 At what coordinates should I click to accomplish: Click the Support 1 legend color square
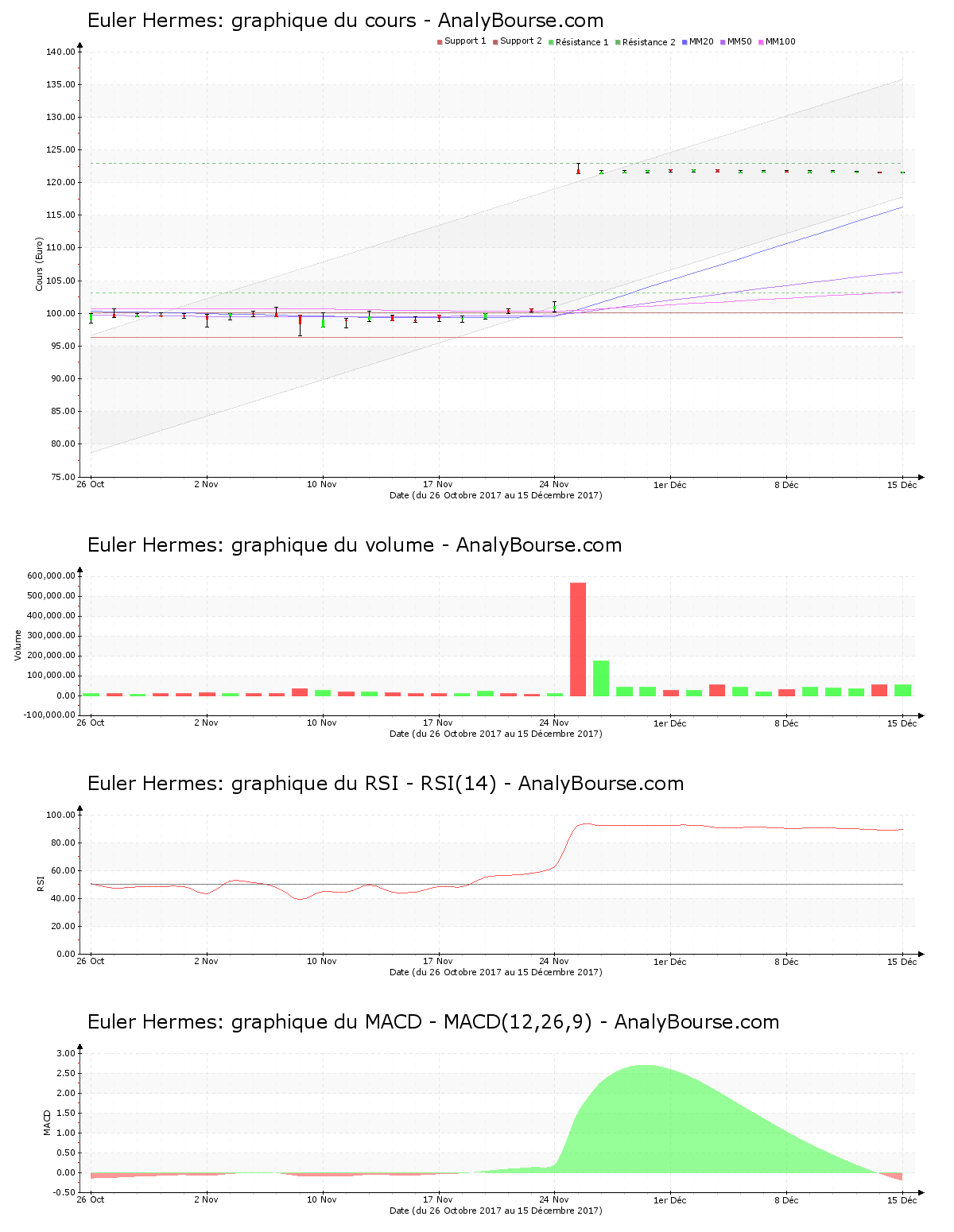(440, 42)
